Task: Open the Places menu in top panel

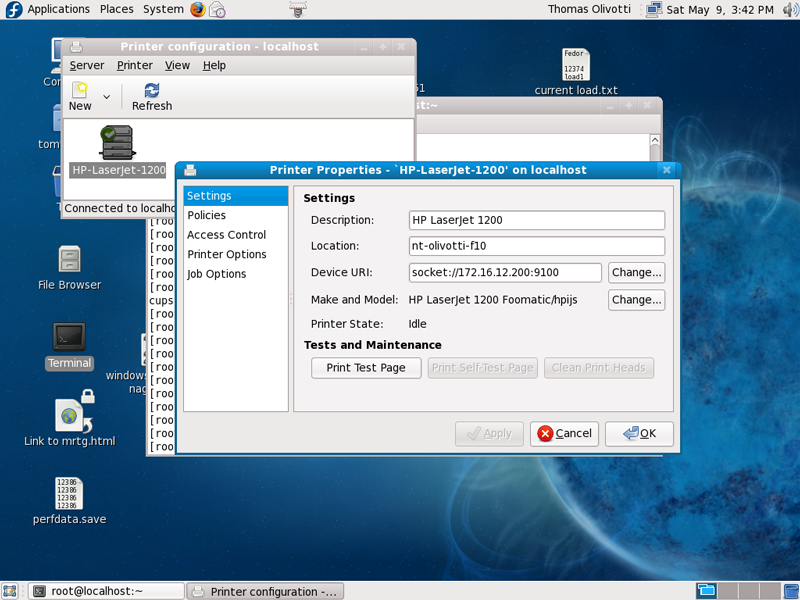Action: [x=116, y=9]
